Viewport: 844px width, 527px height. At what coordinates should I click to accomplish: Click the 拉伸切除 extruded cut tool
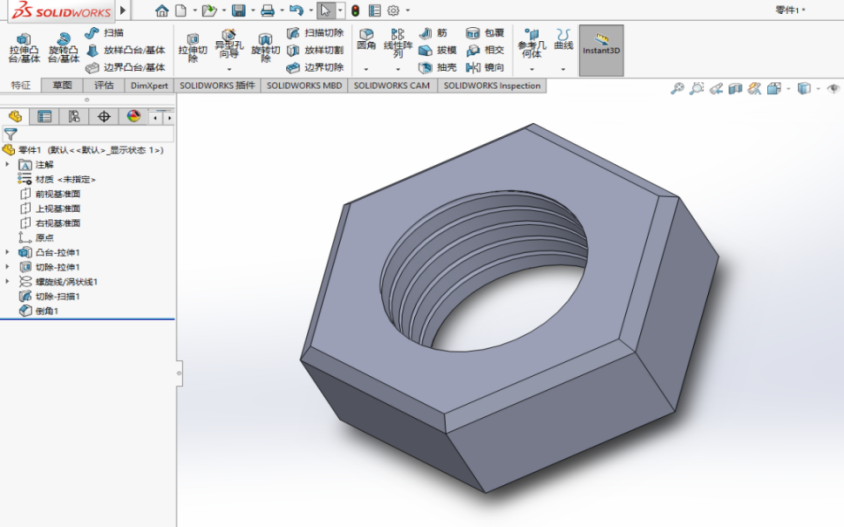coord(193,48)
